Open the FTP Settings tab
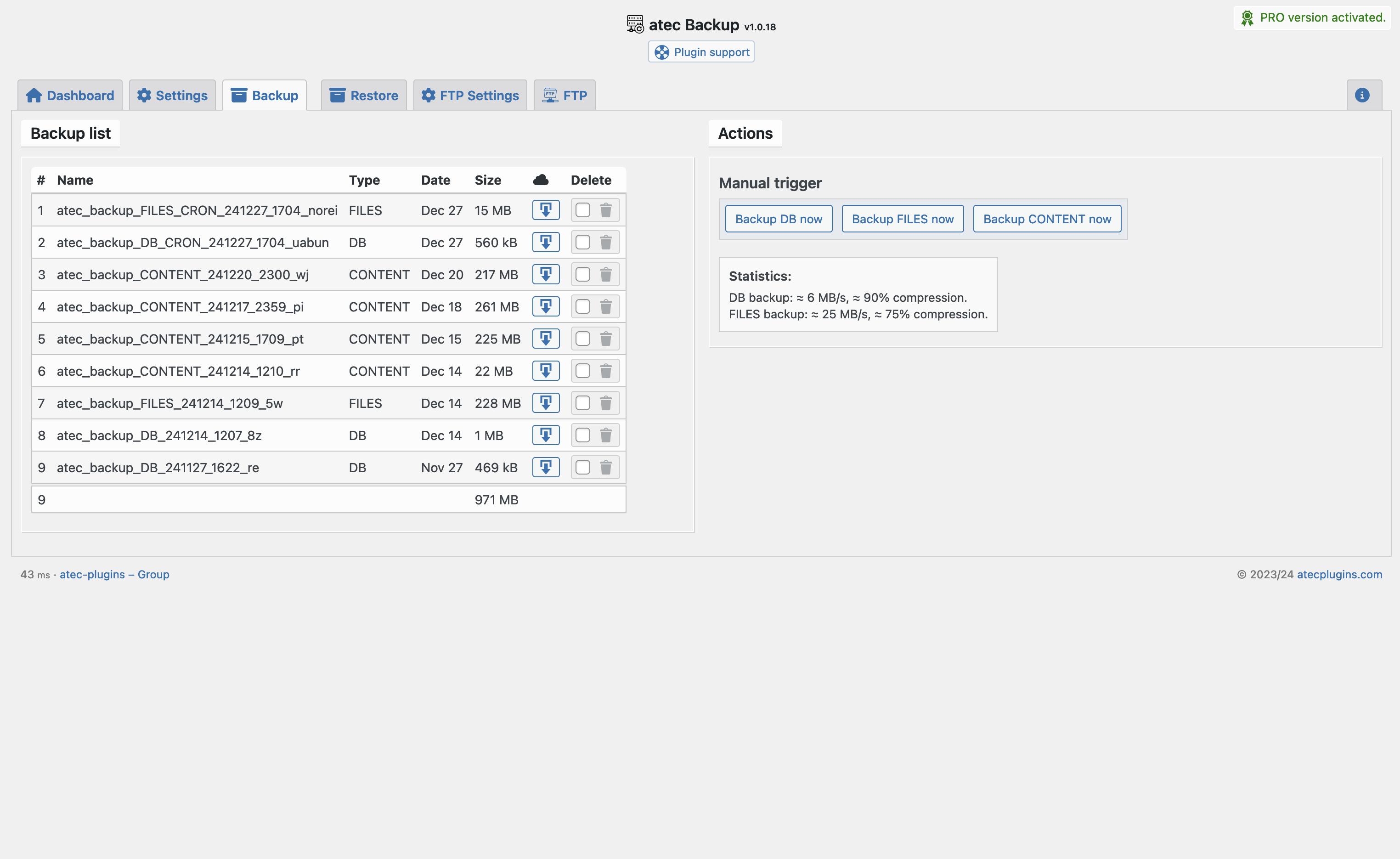The width and height of the screenshot is (1400, 859). 470,96
